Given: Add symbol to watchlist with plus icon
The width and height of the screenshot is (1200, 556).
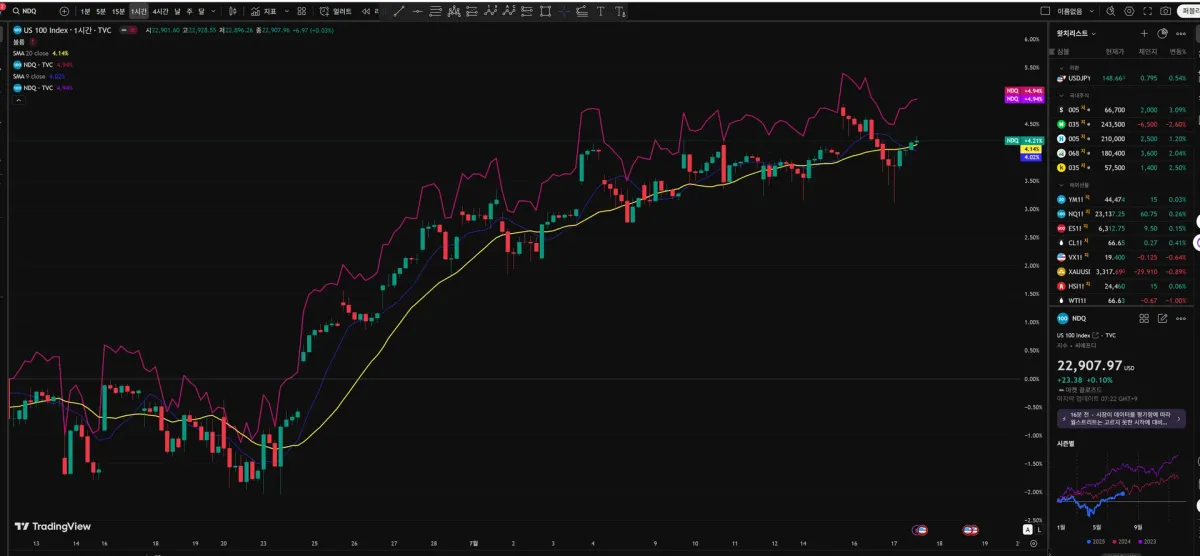Looking at the screenshot, I should [x=1144, y=33].
